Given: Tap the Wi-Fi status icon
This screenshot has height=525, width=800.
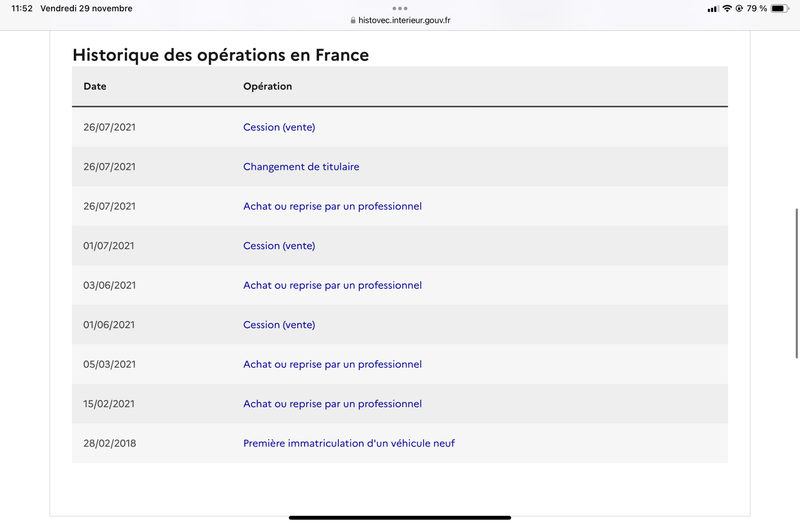Looking at the screenshot, I should click(x=727, y=8).
